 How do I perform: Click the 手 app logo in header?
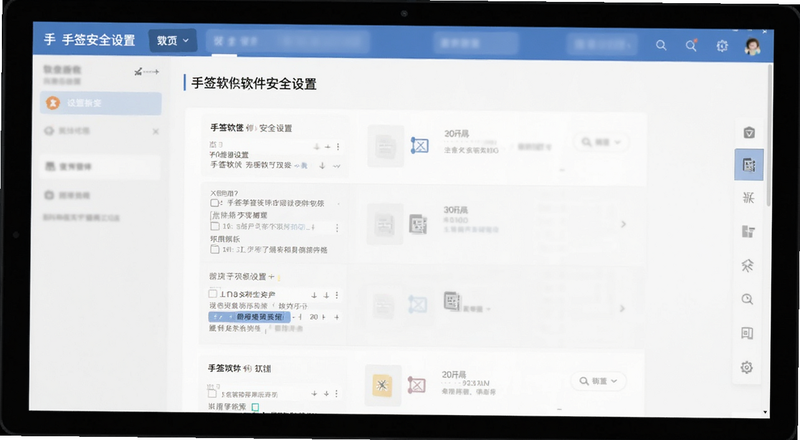pos(49,40)
